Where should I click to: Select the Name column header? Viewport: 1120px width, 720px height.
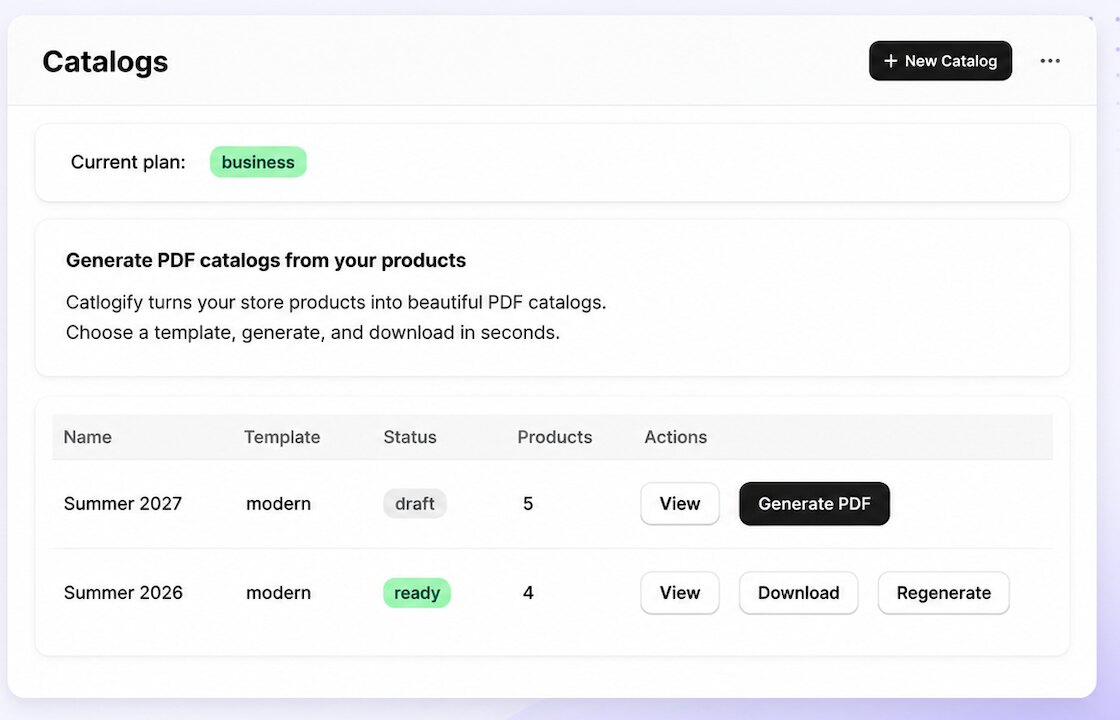click(87, 437)
